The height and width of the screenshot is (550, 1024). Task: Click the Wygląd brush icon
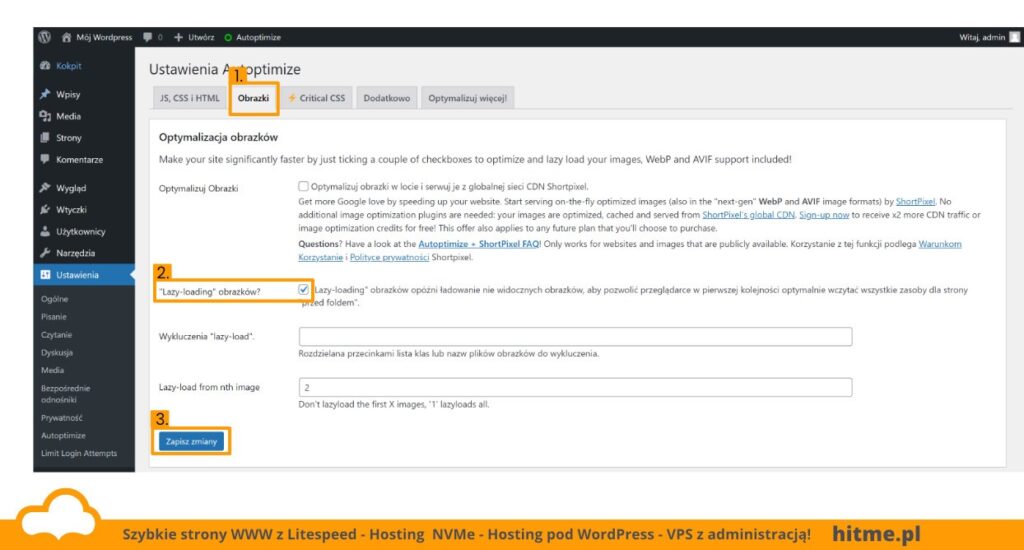[x=45, y=188]
